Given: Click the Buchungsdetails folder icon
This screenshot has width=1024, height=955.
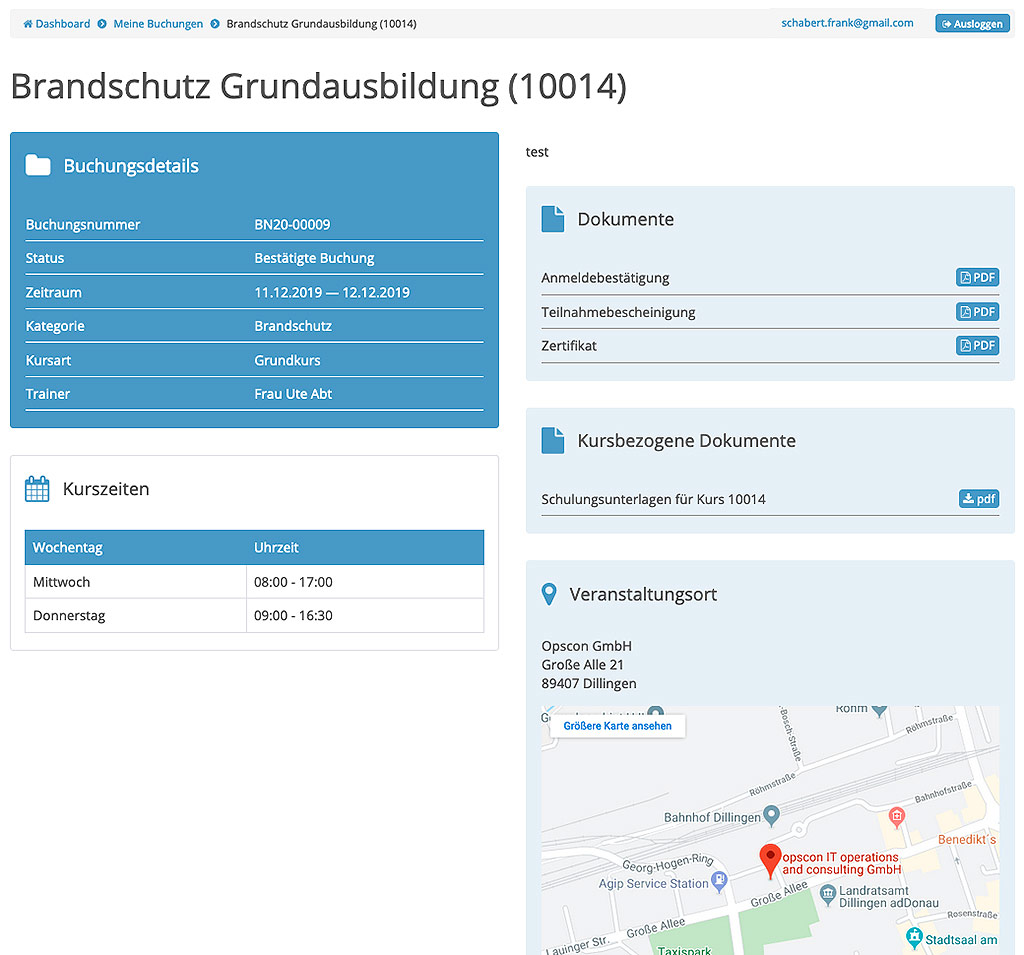Looking at the screenshot, I should 38,166.
